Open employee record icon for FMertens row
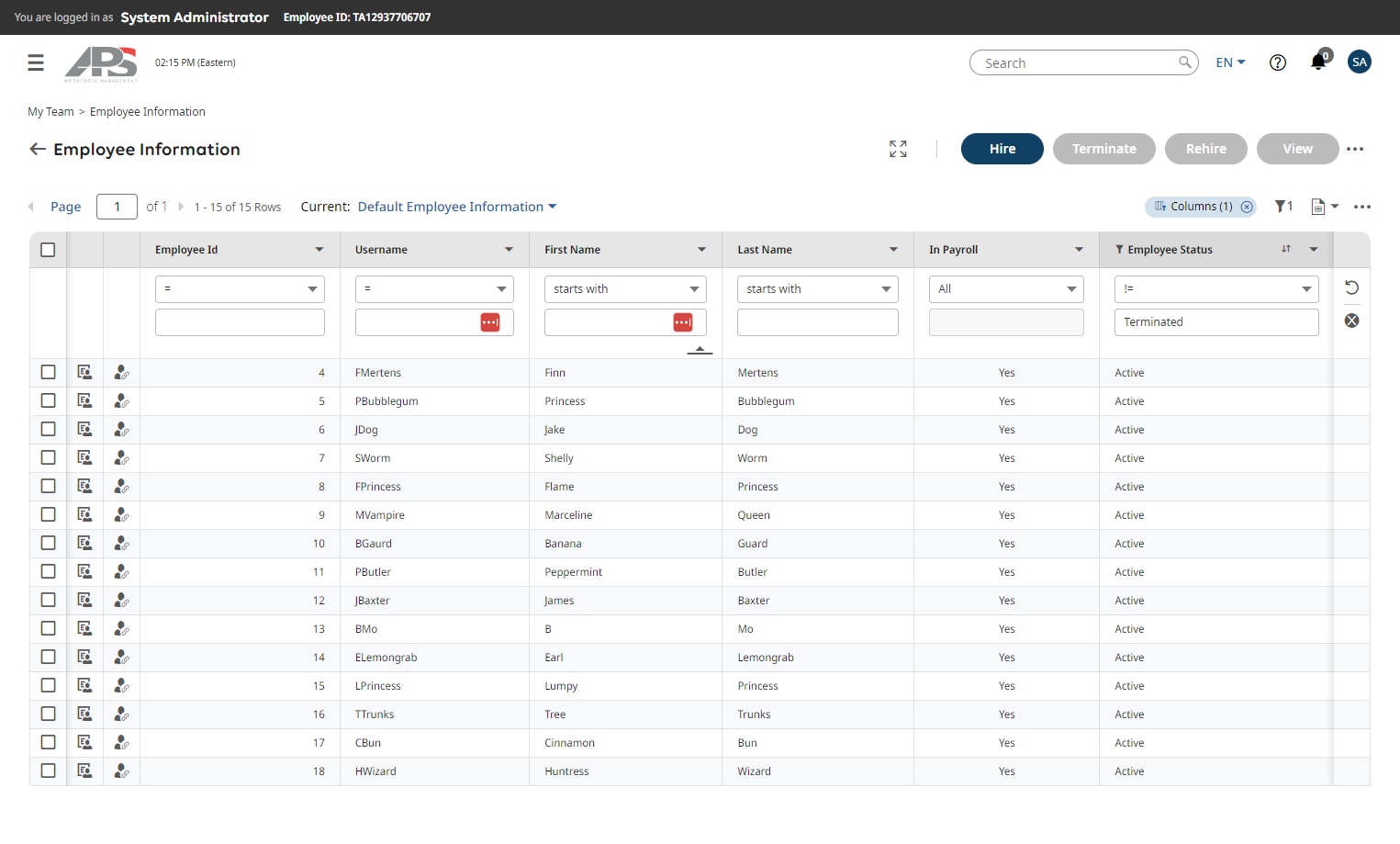1400x844 pixels. [84, 372]
